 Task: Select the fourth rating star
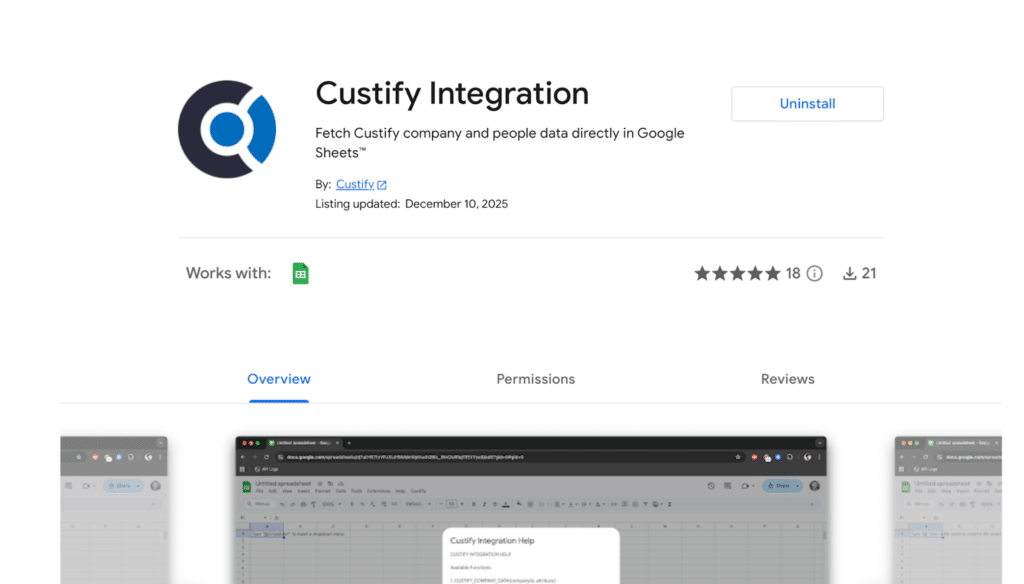click(757, 272)
